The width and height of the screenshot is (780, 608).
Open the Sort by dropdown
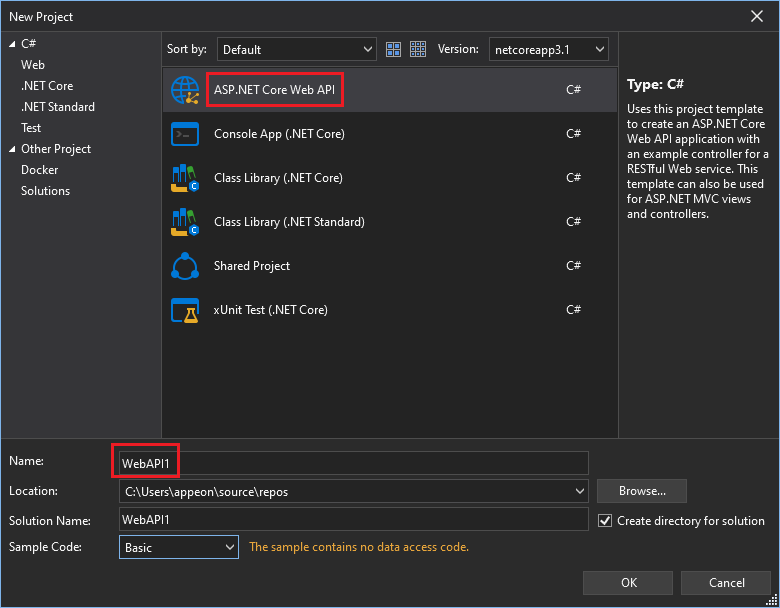point(296,49)
